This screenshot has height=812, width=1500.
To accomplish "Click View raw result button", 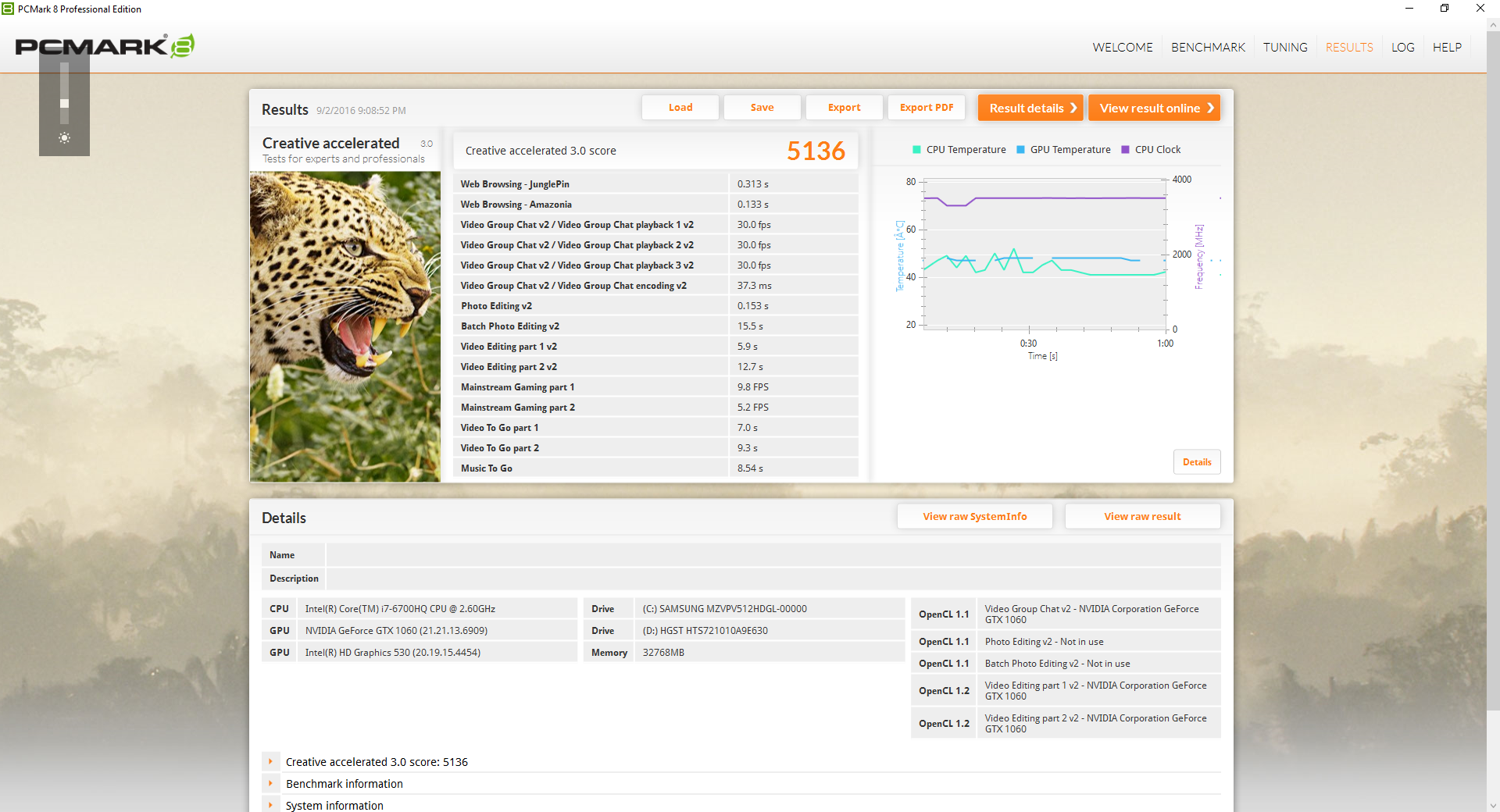I will [x=1142, y=516].
